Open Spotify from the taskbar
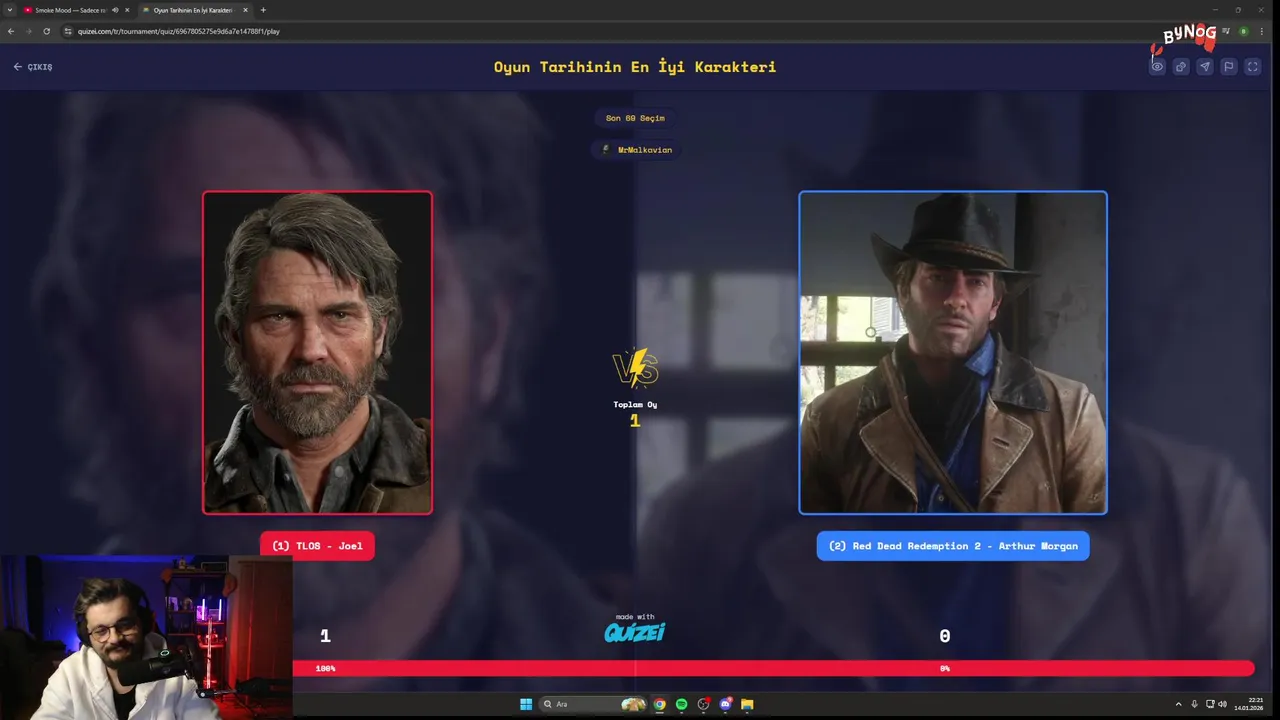 pyautogui.click(x=682, y=704)
